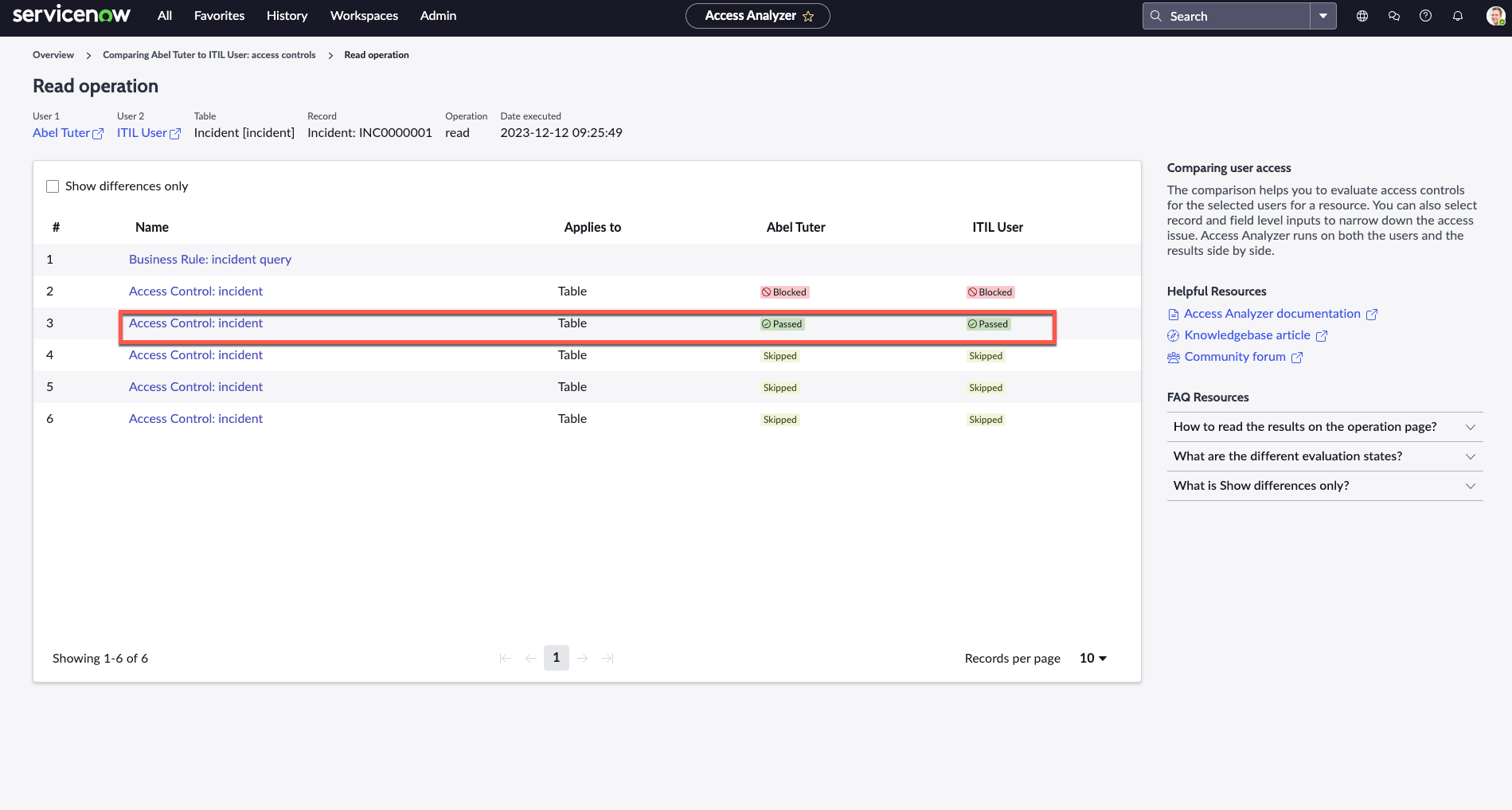The height and width of the screenshot is (810, 1512).
Task: Click external icon after Access Analyzer documentation
Action: tap(1372, 315)
